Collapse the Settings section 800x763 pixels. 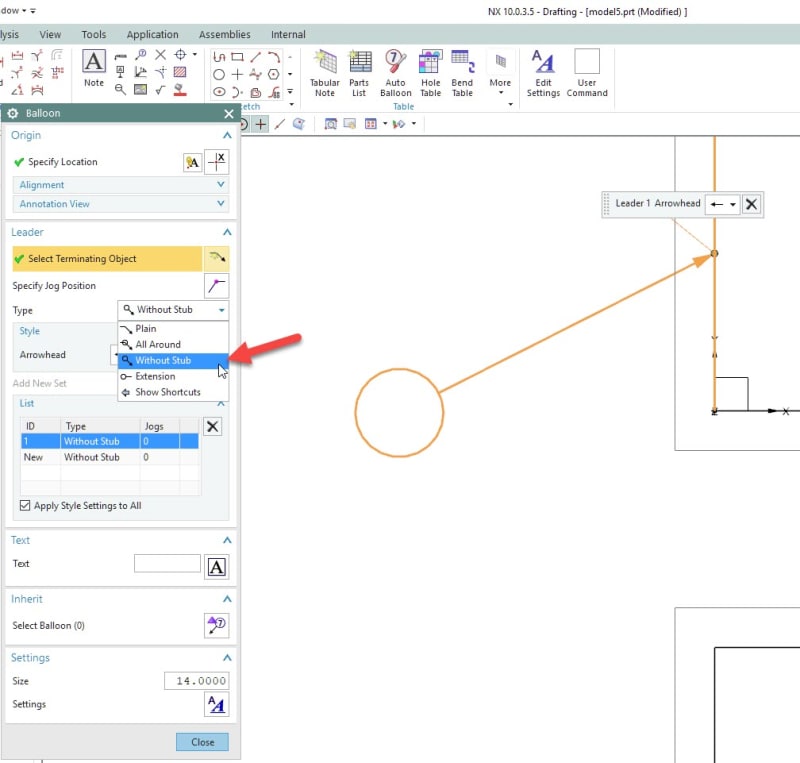227,657
